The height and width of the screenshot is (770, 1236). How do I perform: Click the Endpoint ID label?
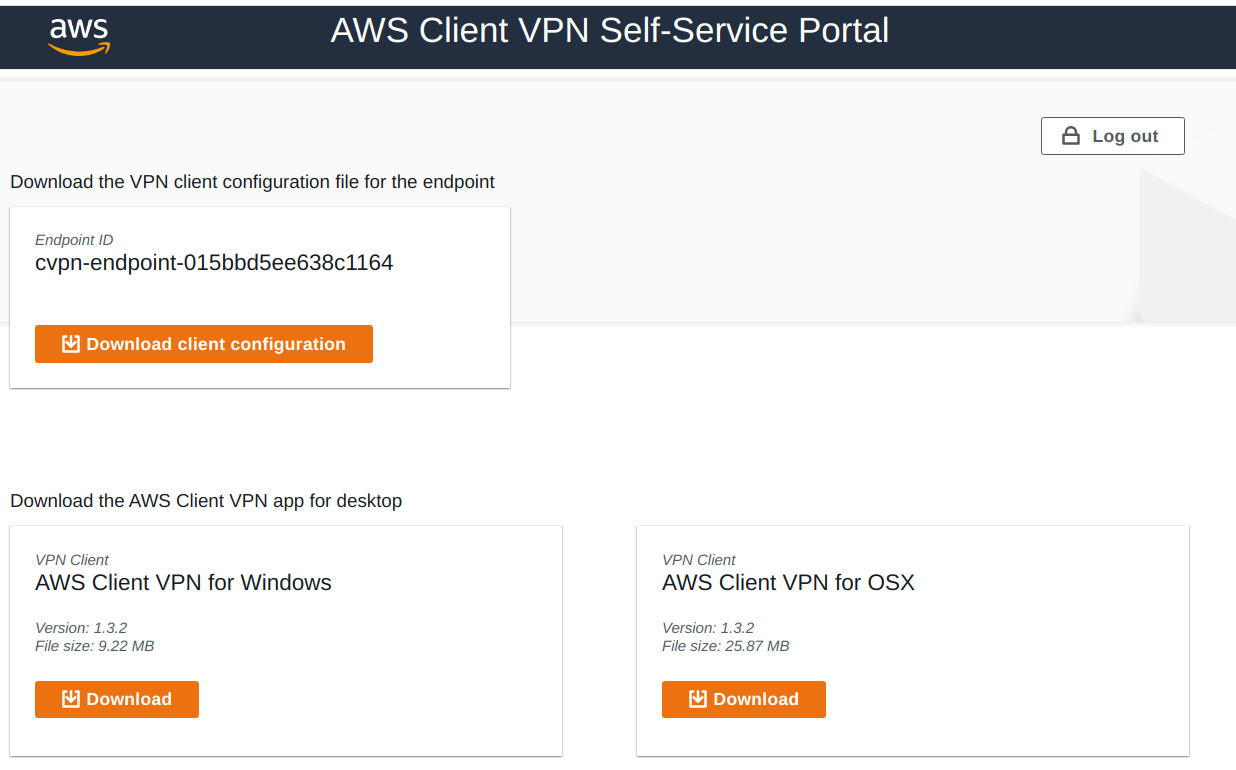tap(74, 240)
